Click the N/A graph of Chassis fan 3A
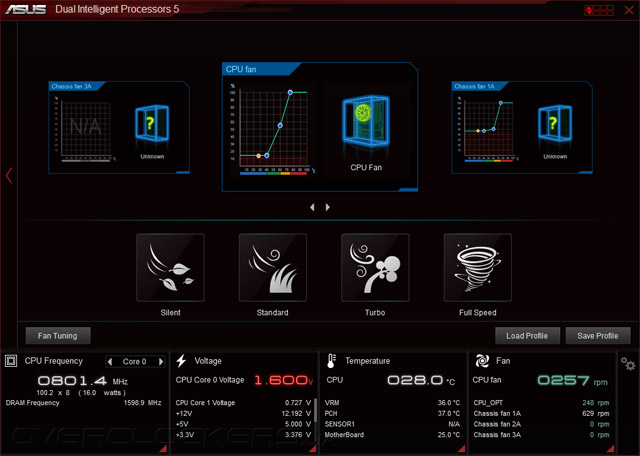 click(x=86, y=129)
